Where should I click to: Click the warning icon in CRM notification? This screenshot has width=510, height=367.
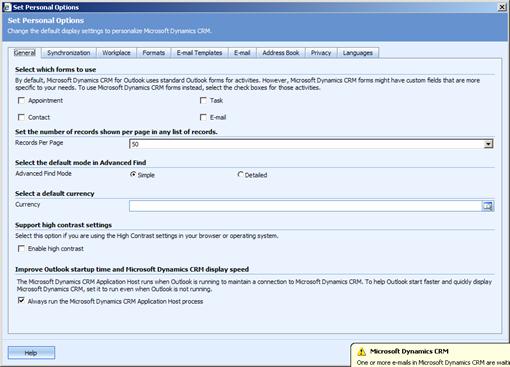[x=362, y=352]
